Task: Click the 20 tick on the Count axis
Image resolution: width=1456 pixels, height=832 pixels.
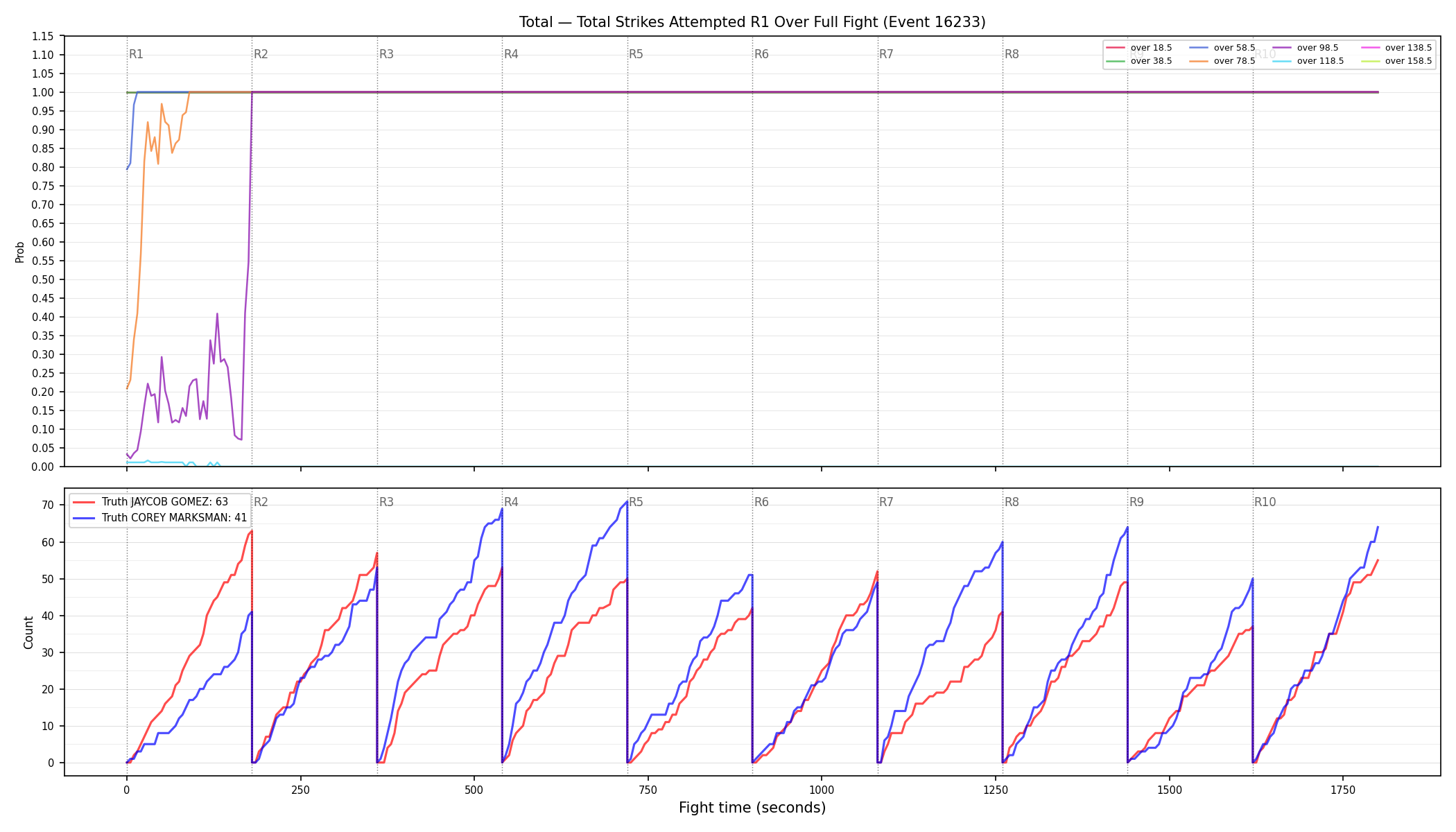Action: pyautogui.click(x=48, y=689)
